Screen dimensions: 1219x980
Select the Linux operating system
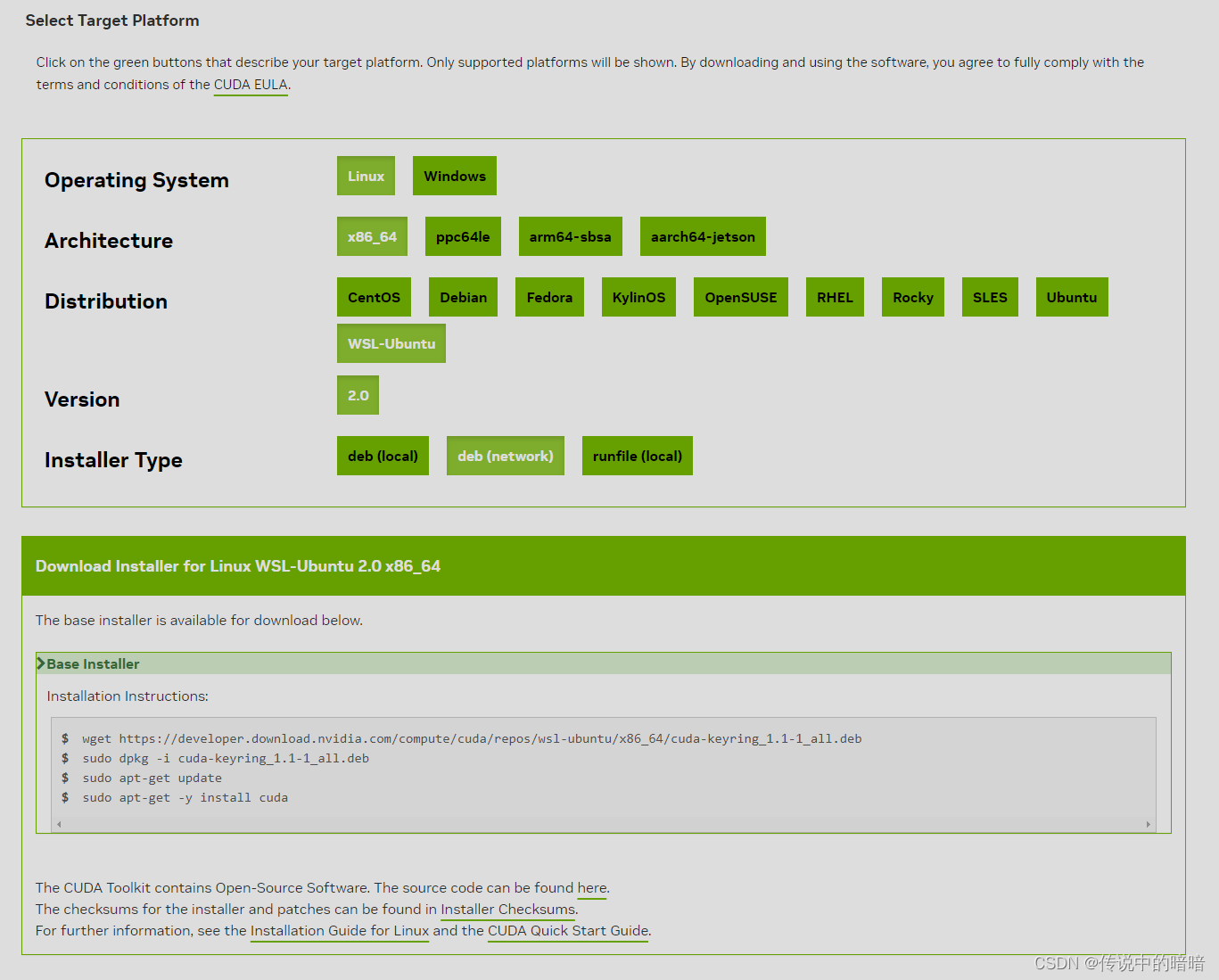click(366, 176)
